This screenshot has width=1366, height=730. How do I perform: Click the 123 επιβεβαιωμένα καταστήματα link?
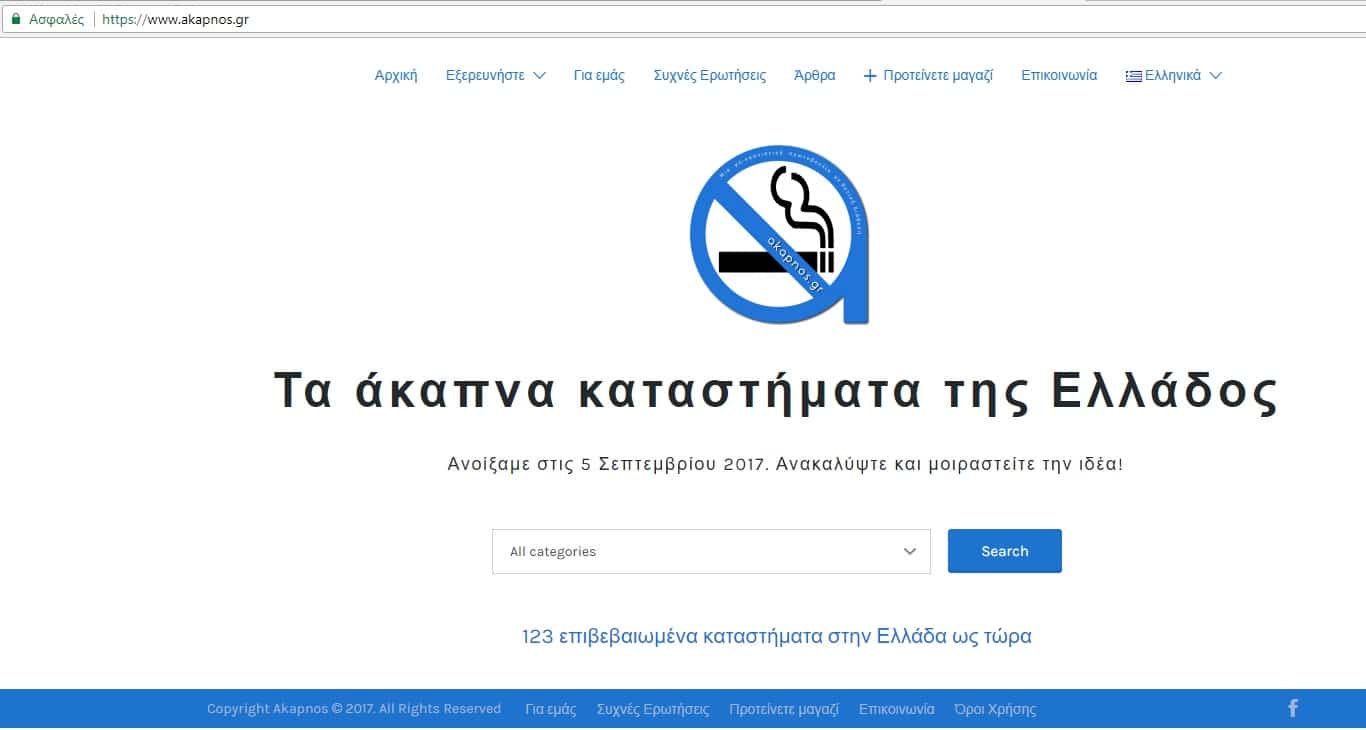777,636
